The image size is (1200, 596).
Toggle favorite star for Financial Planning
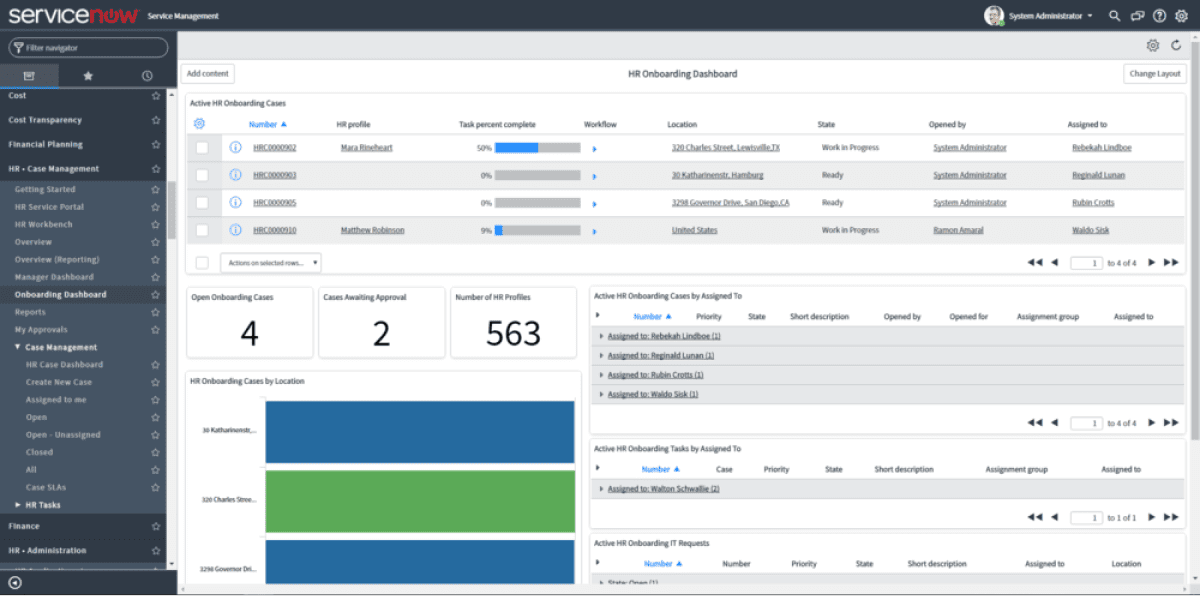pyautogui.click(x=156, y=145)
